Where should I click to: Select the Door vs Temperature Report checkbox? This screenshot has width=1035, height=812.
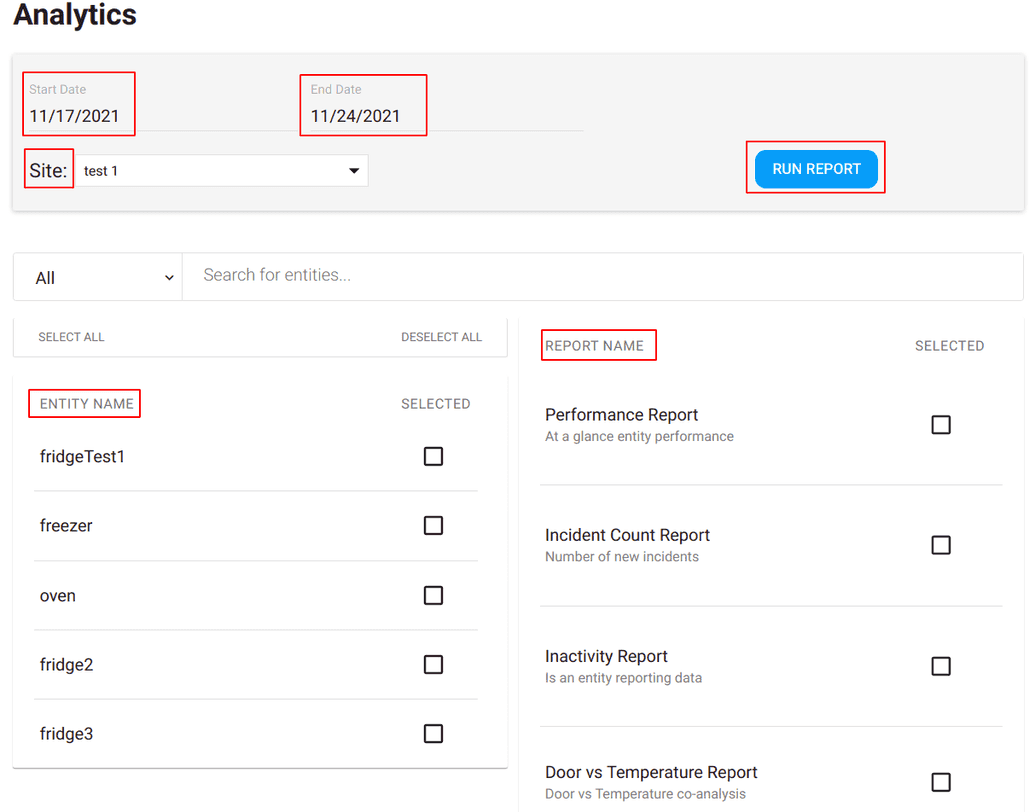pos(940,782)
